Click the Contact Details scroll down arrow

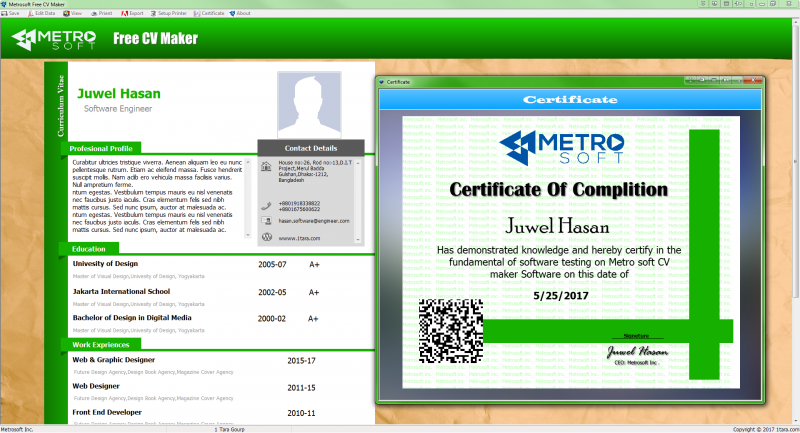pyautogui.click(x=358, y=240)
